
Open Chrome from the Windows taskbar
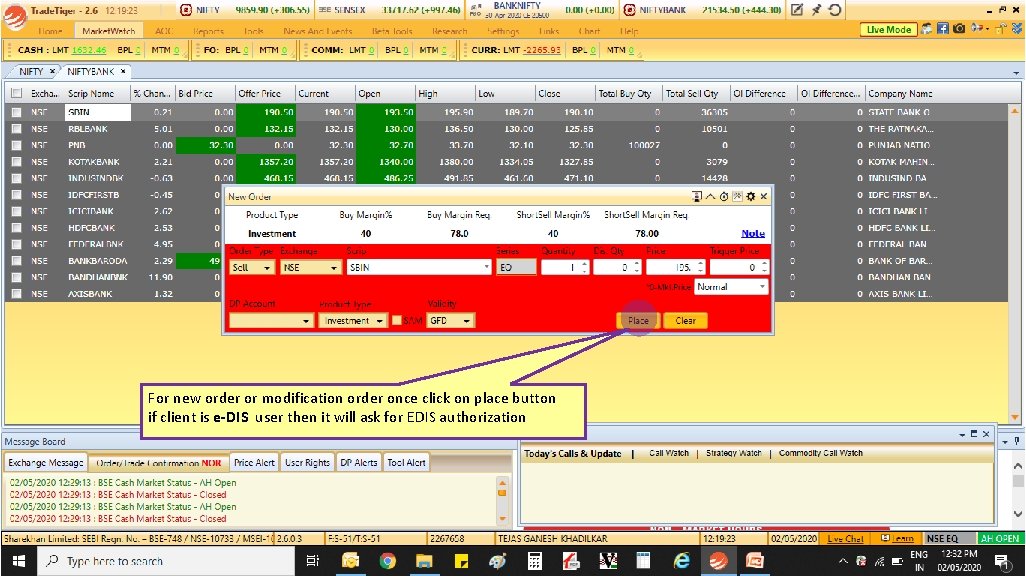(x=387, y=561)
